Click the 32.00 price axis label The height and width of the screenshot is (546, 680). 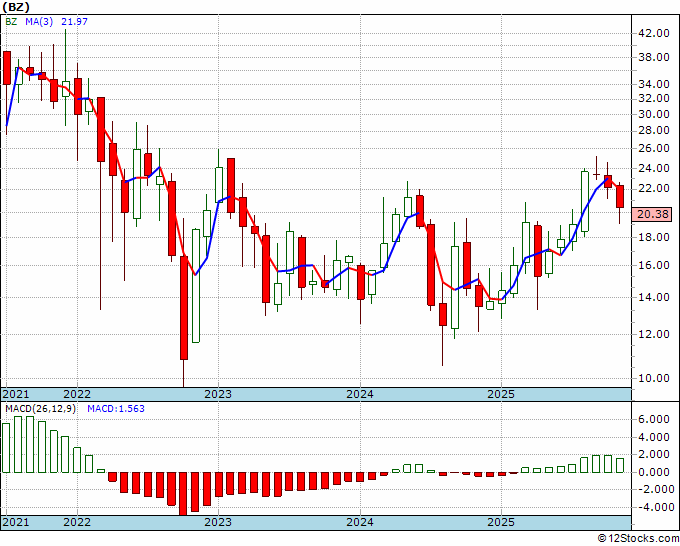coord(654,98)
